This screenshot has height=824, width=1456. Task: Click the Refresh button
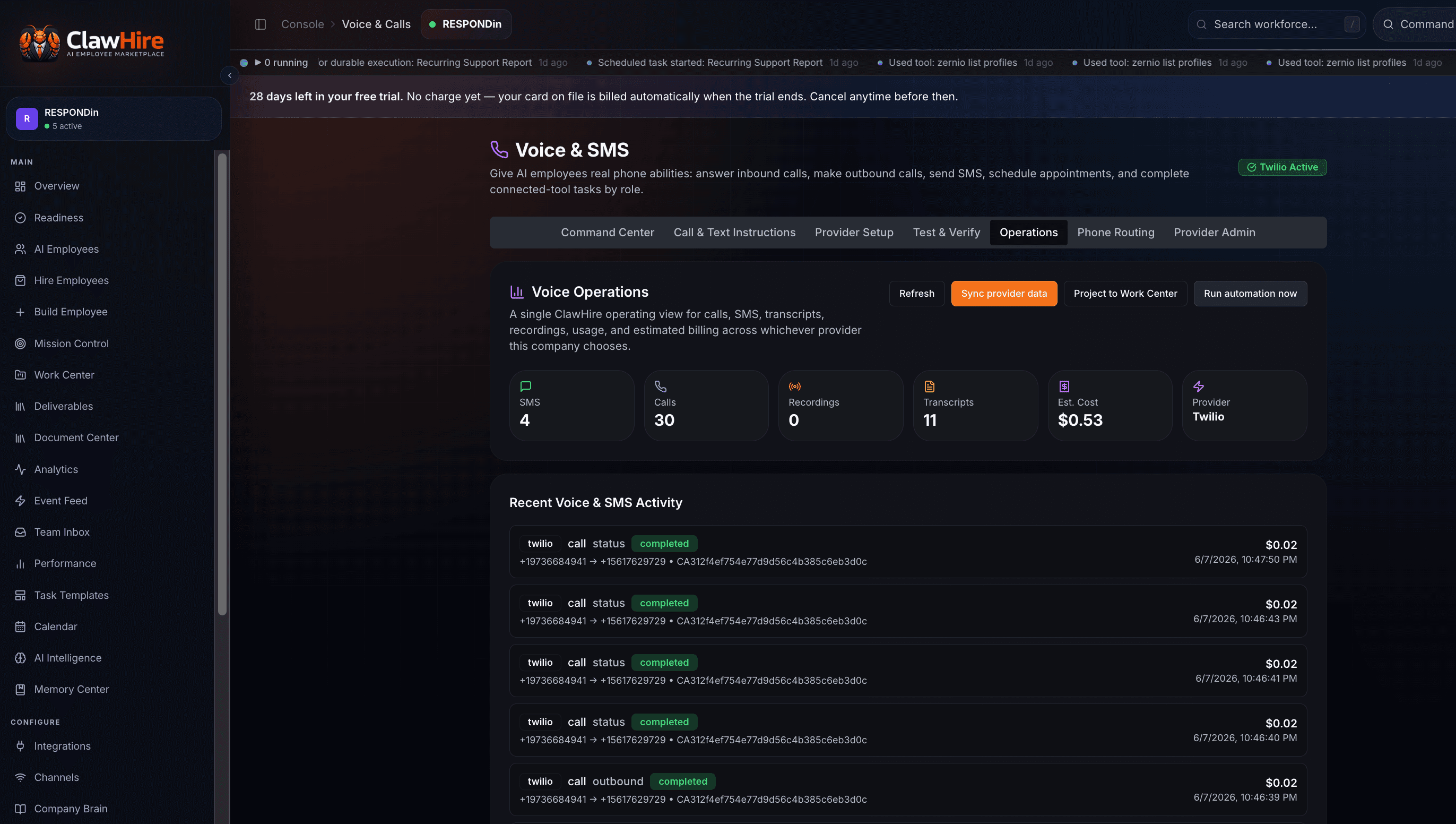pos(916,294)
